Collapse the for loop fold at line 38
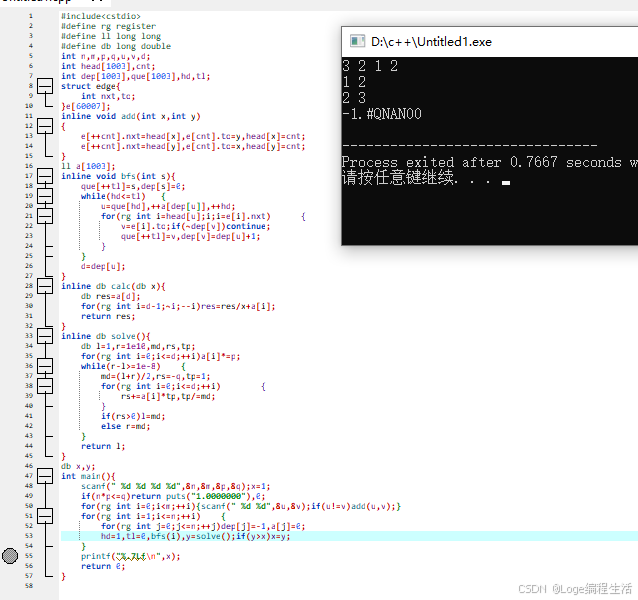Screen dimensions: 638x600 click(x=45, y=386)
